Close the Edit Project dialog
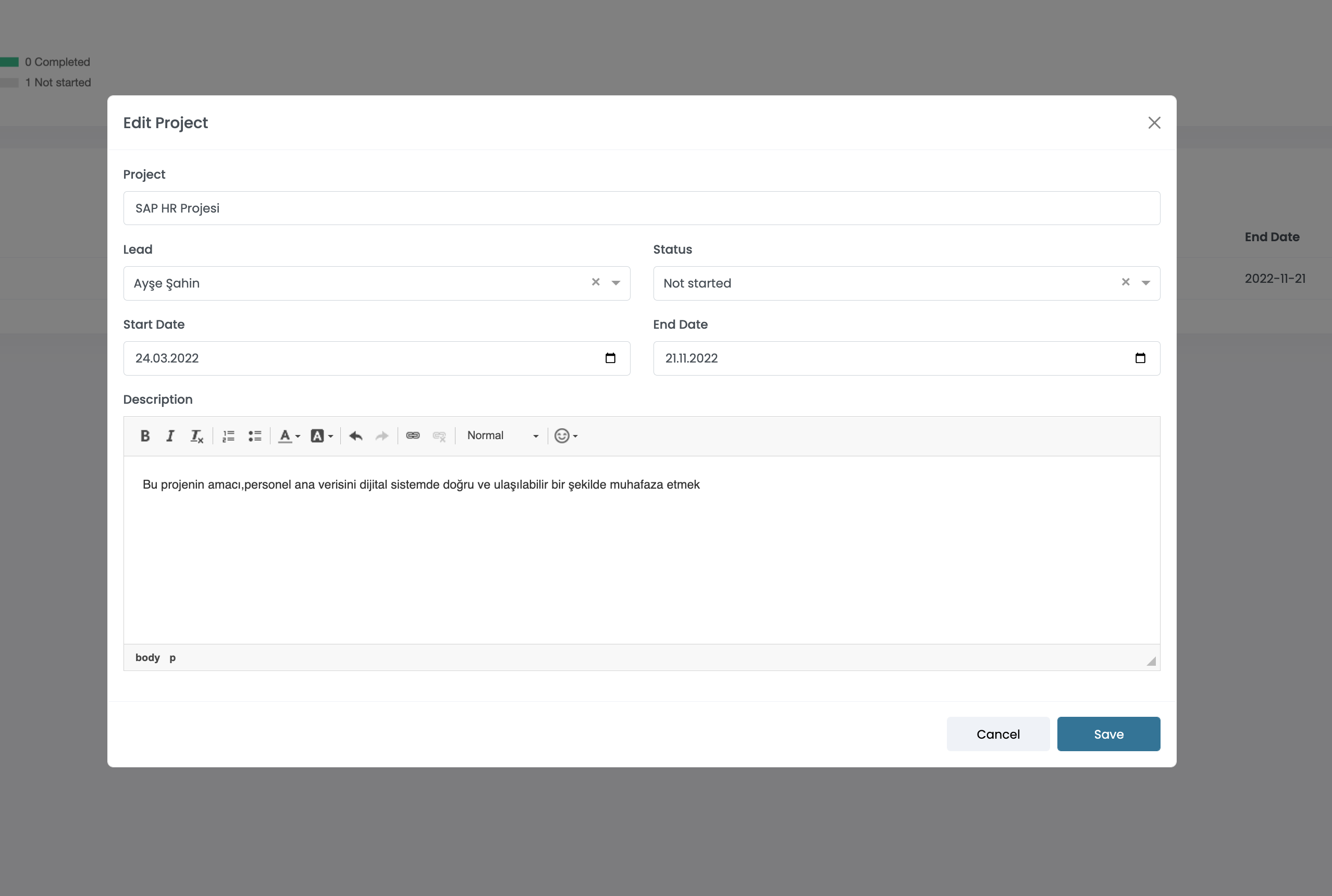The height and width of the screenshot is (896, 1332). coord(1154,123)
